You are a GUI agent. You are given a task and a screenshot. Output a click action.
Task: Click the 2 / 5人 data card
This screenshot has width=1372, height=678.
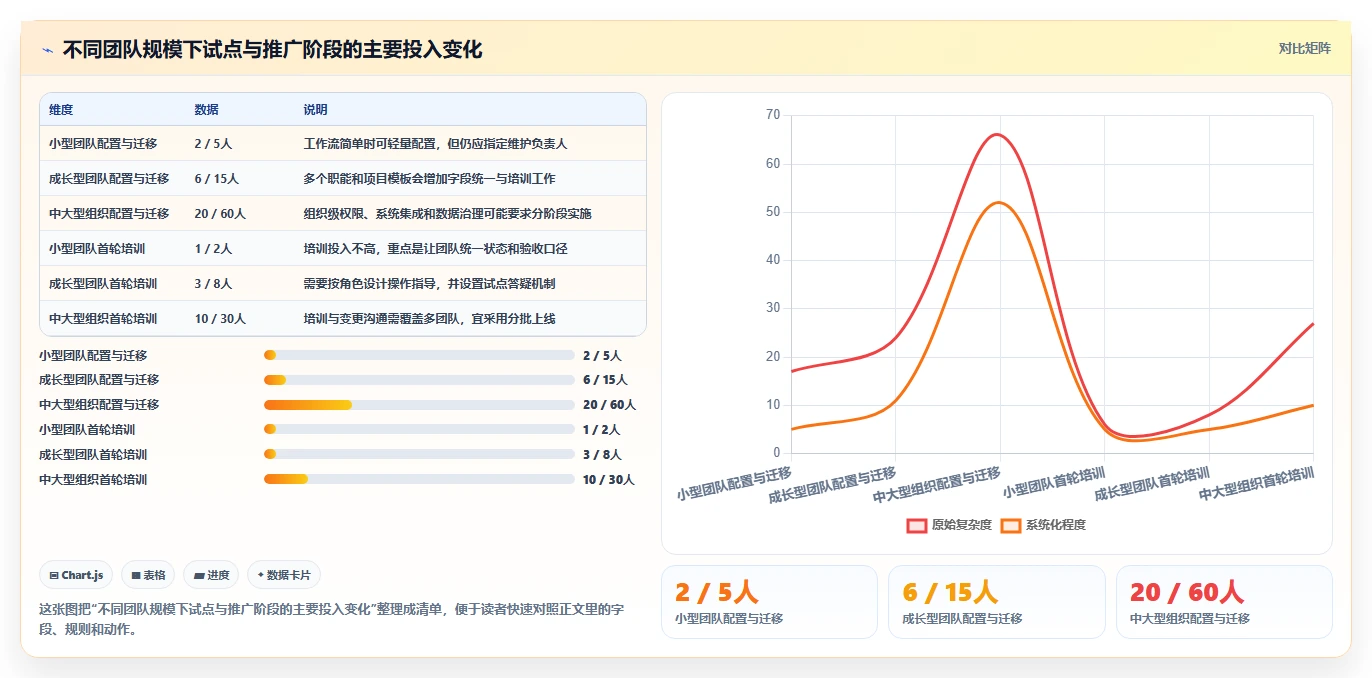point(769,602)
